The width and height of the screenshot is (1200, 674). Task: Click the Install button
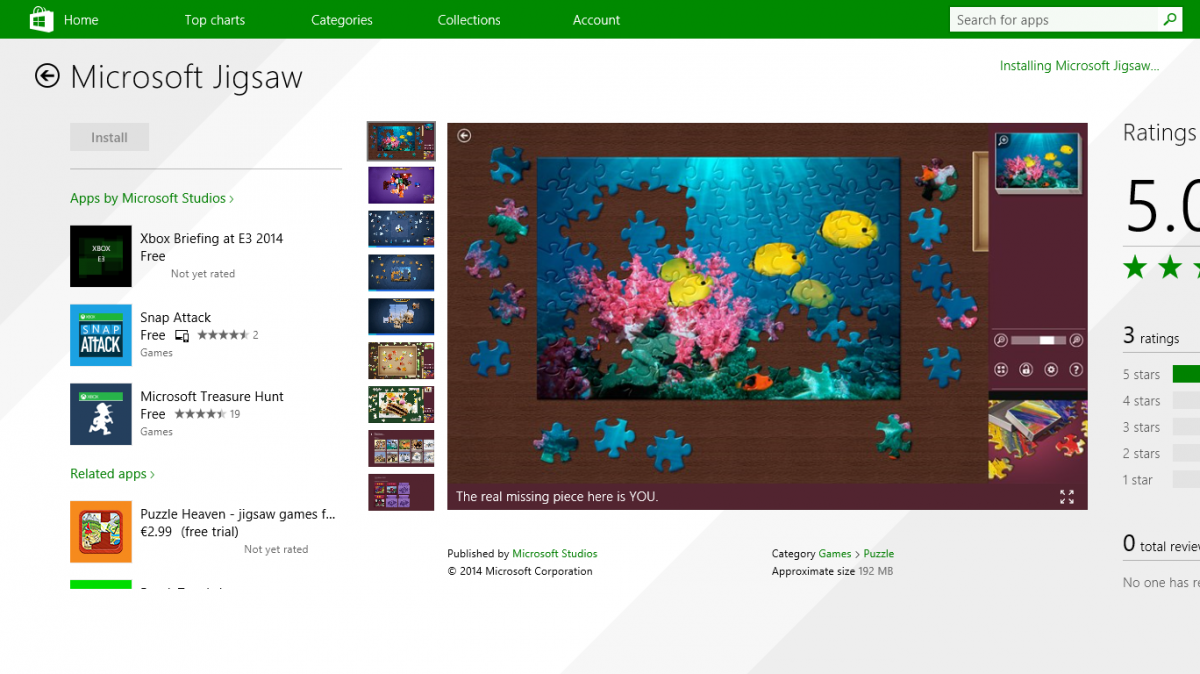point(109,137)
